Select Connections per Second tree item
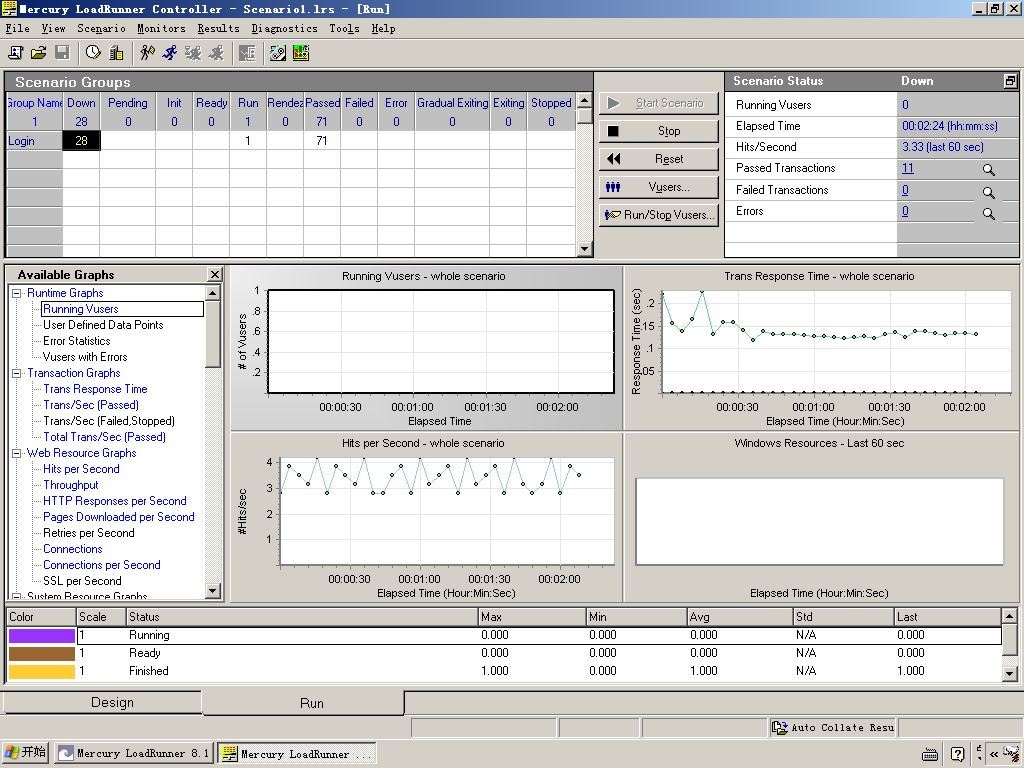Screen dimensions: 1024x768 pos(102,565)
